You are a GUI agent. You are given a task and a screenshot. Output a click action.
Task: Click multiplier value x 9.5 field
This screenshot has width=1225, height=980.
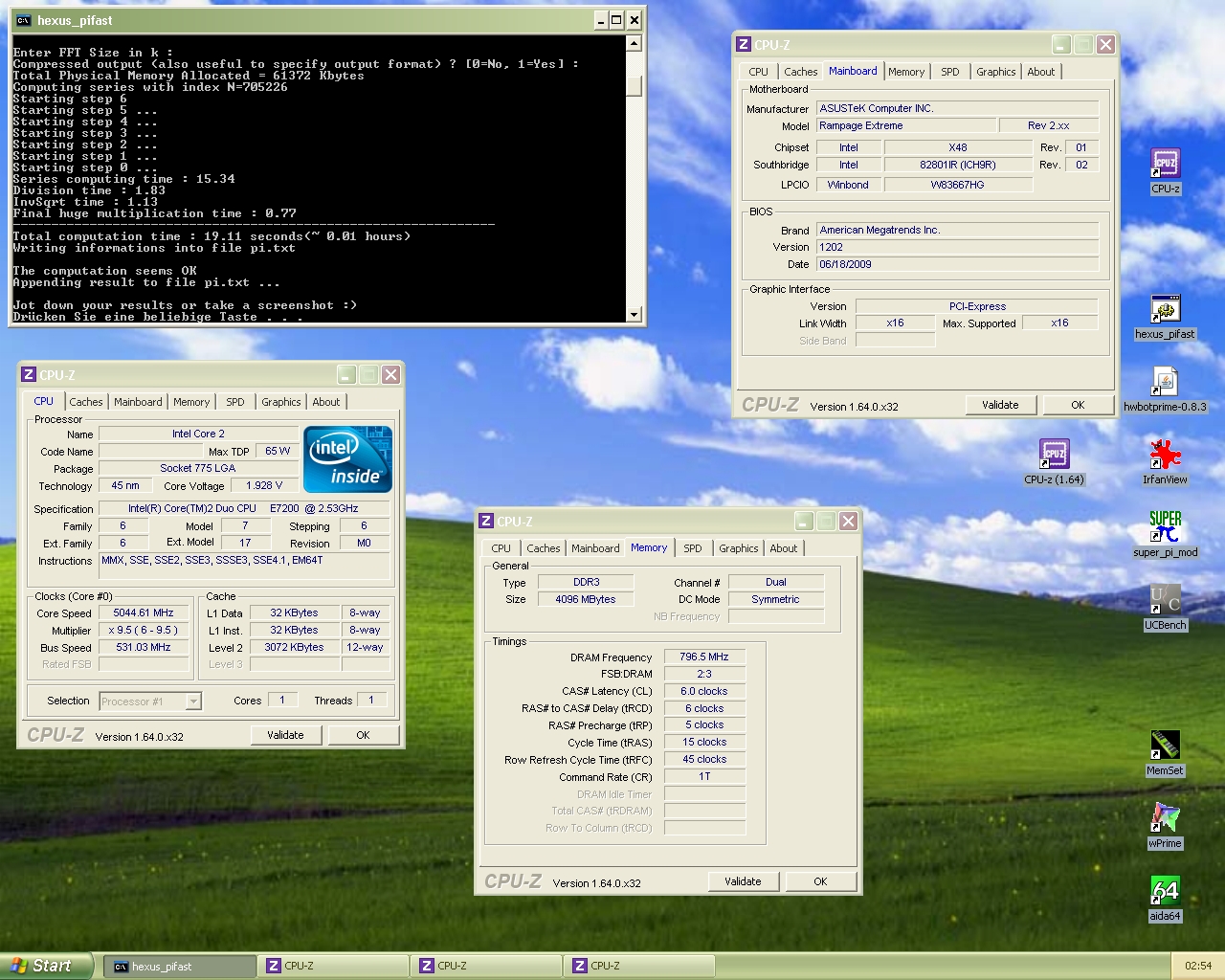[x=144, y=631]
